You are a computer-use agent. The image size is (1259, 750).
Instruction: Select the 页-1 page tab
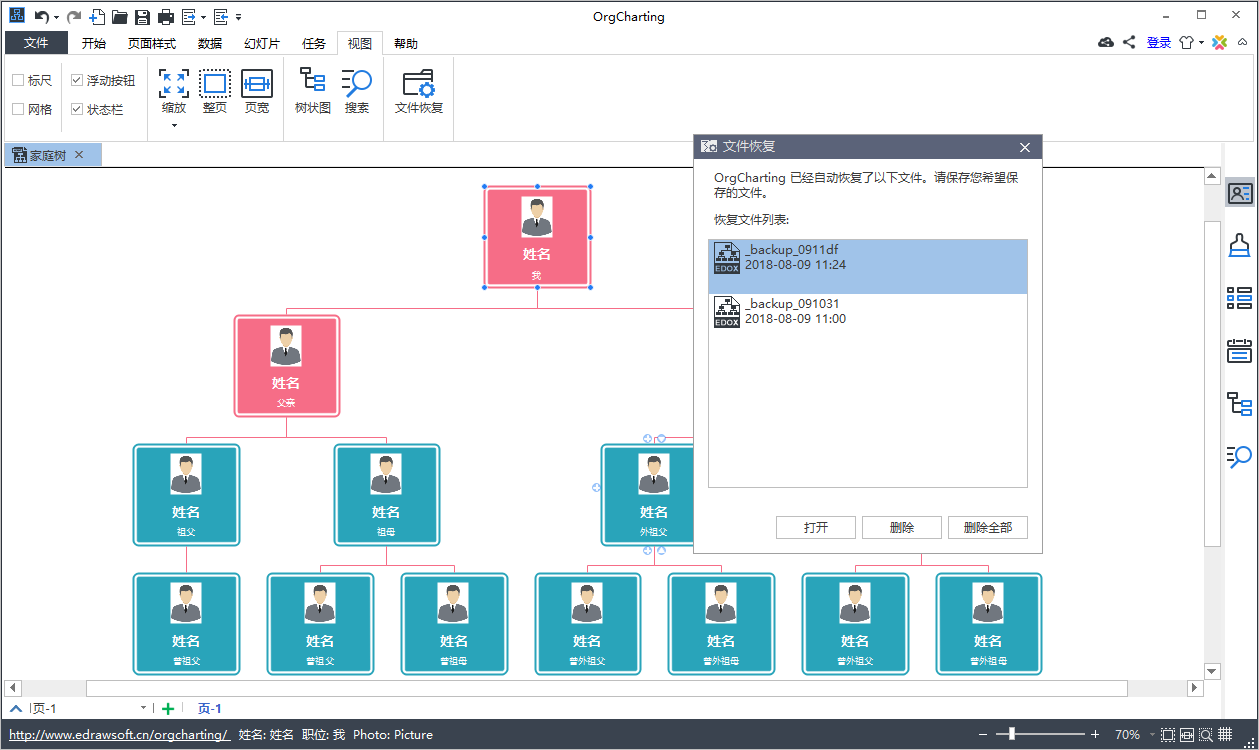(210, 709)
